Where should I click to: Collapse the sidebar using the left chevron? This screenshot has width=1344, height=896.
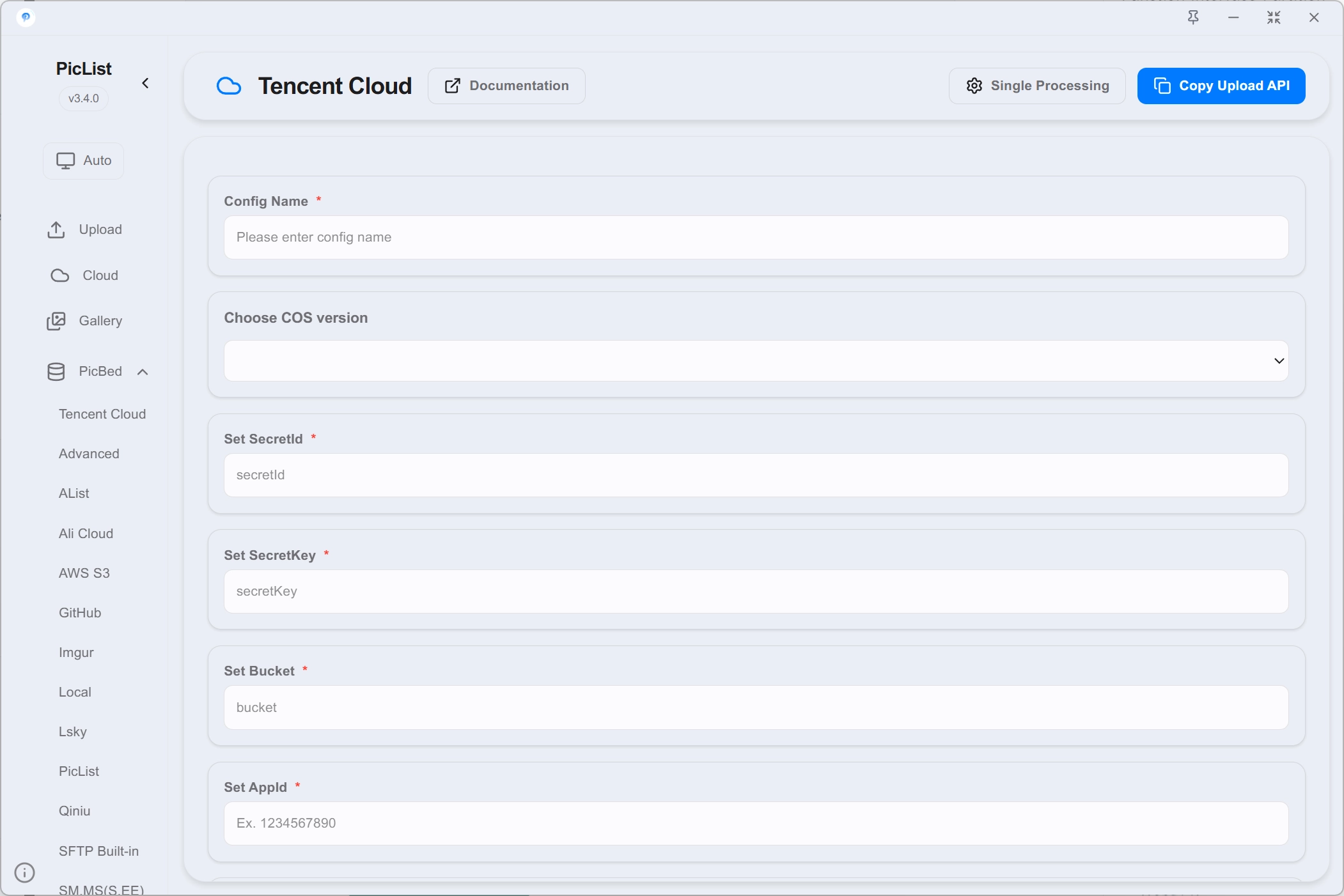click(145, 83)
